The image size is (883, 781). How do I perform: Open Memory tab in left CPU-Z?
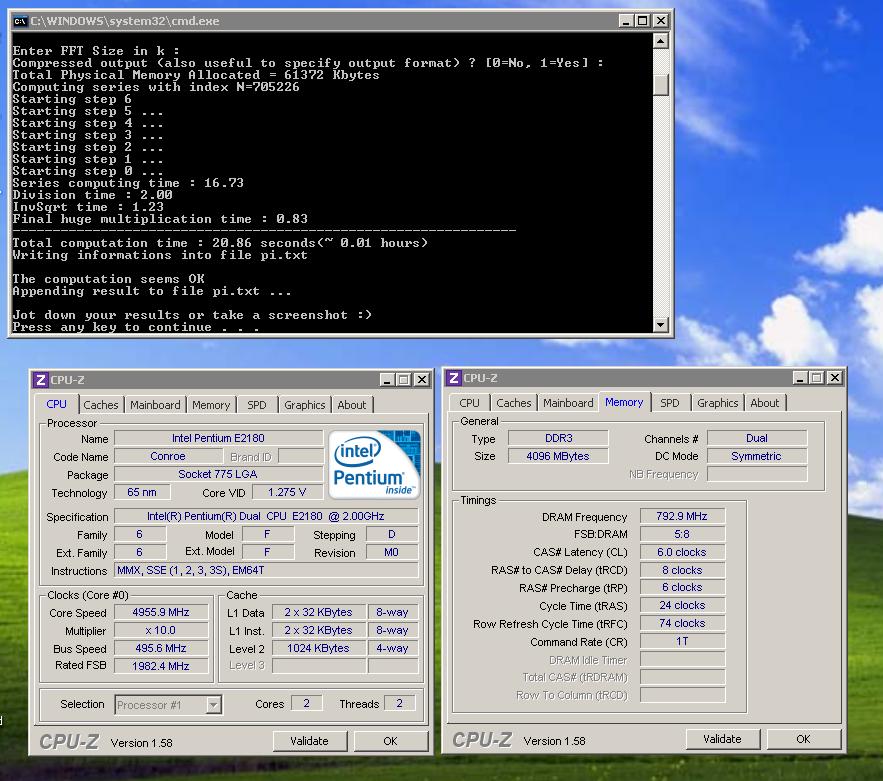point(211,405)
